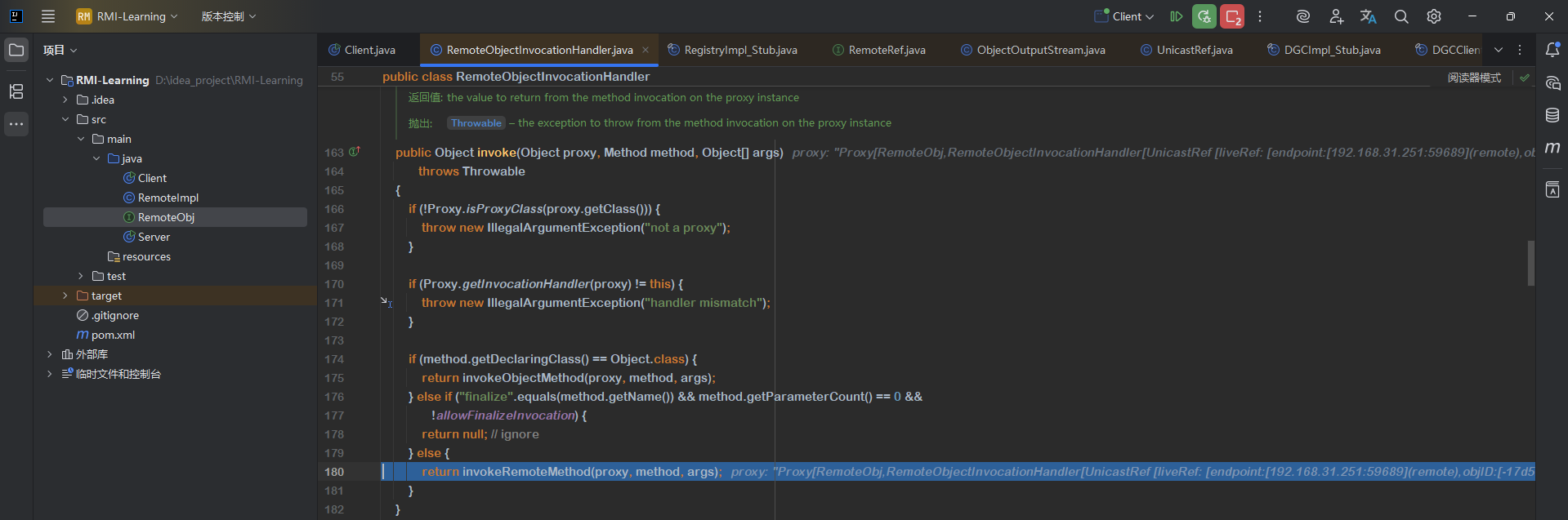The height and width of the screenshot is (520, 1568).
Task: Switch to the UnicastRef.java tab
Action: click(x=1194, y=50)
